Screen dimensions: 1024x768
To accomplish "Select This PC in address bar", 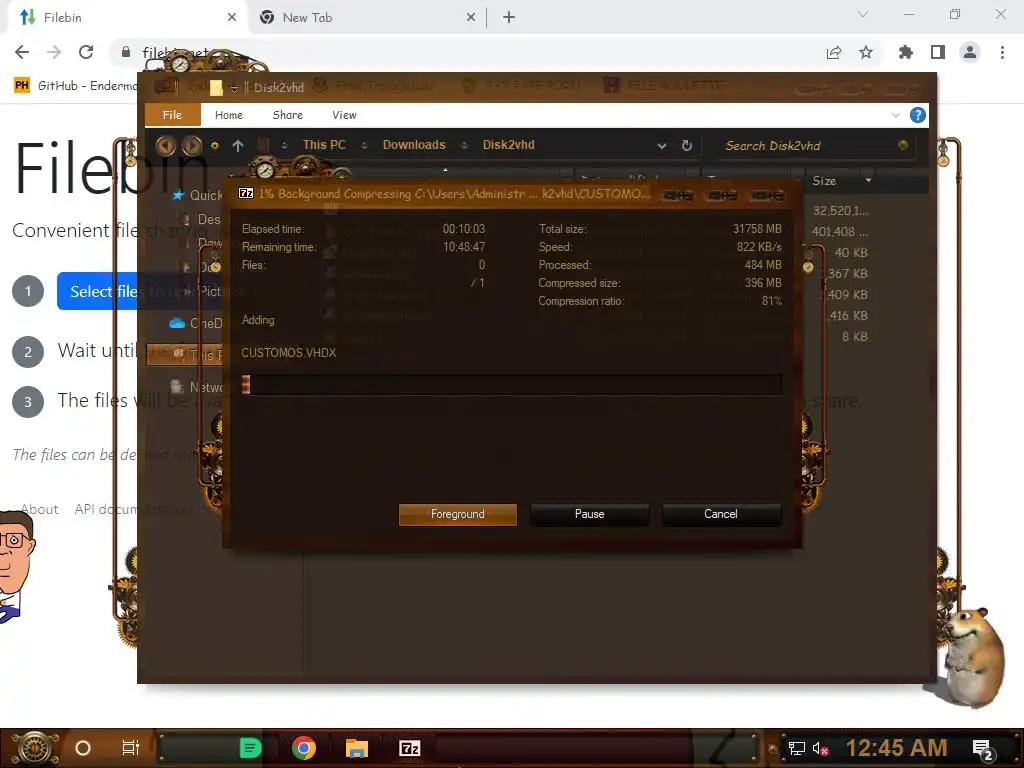I will pos(324,145).
